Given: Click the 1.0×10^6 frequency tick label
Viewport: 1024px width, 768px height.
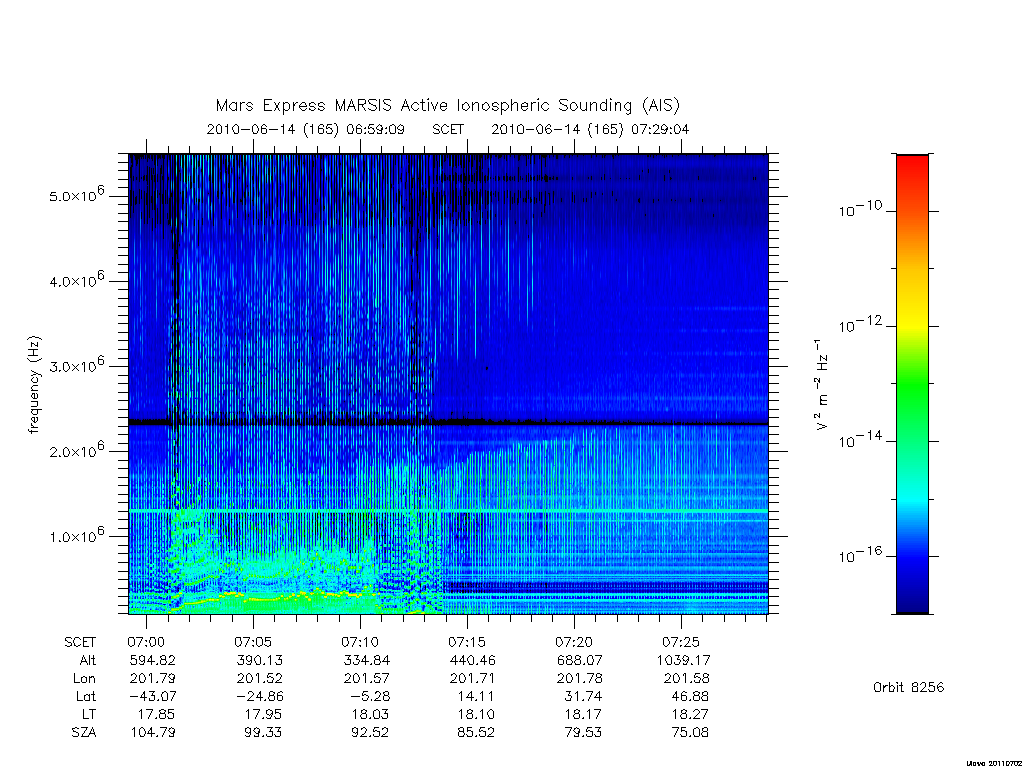Looking at the screenshot, I should [x=76, y=536].
